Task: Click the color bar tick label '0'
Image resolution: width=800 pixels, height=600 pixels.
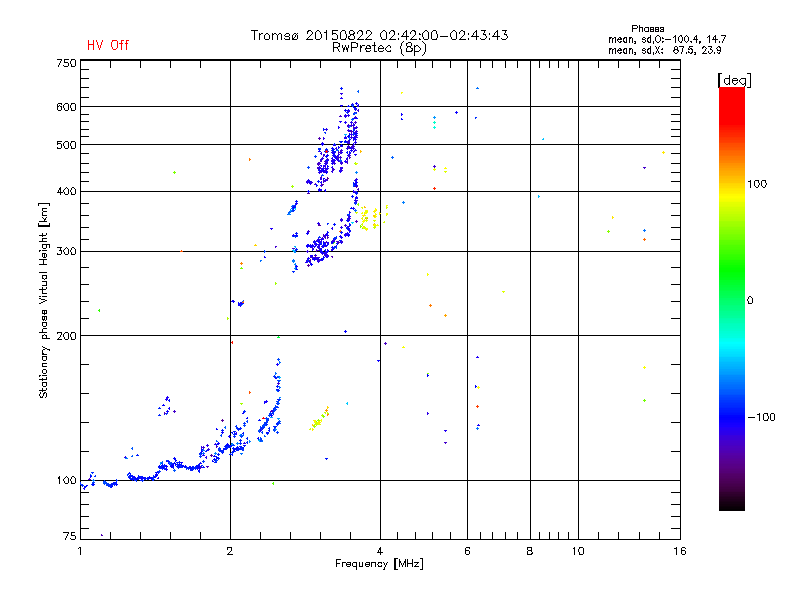Action: point(750,301)
